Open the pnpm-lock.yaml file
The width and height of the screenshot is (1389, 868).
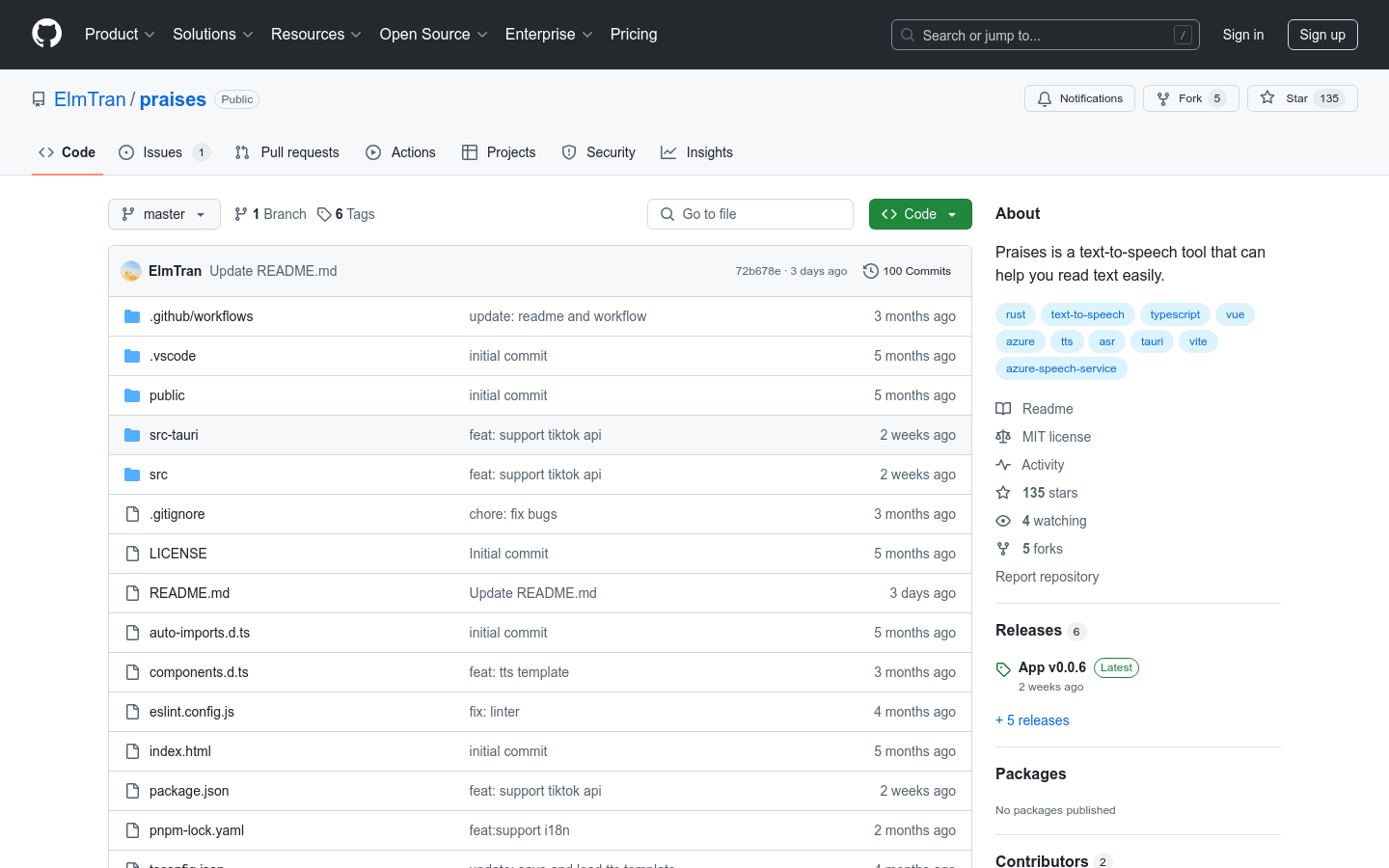(x=197, y=830)
